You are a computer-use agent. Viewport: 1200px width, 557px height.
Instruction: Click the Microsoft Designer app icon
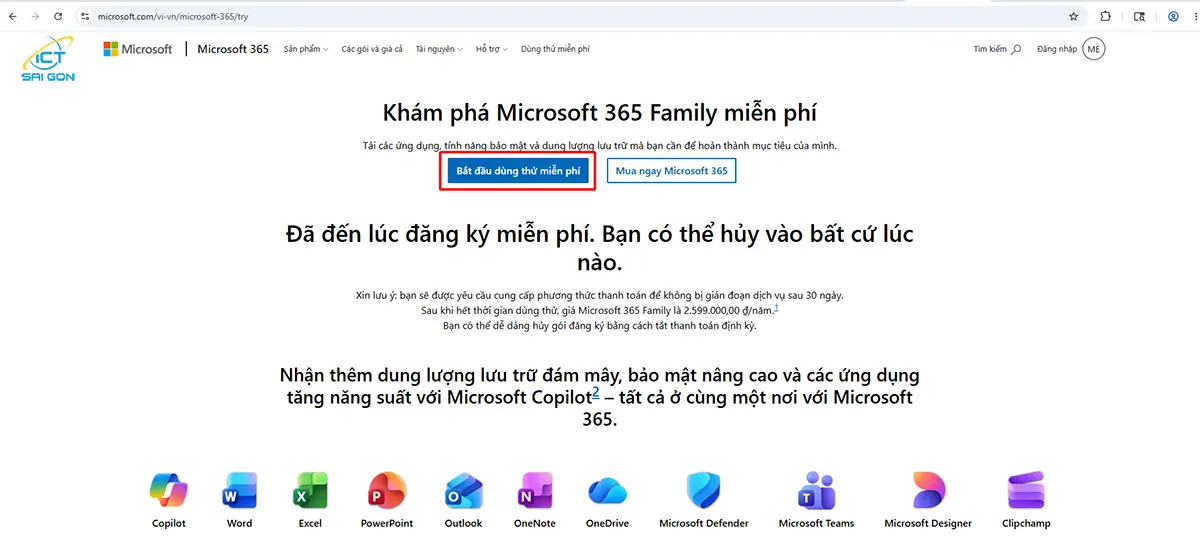point(928,490)
